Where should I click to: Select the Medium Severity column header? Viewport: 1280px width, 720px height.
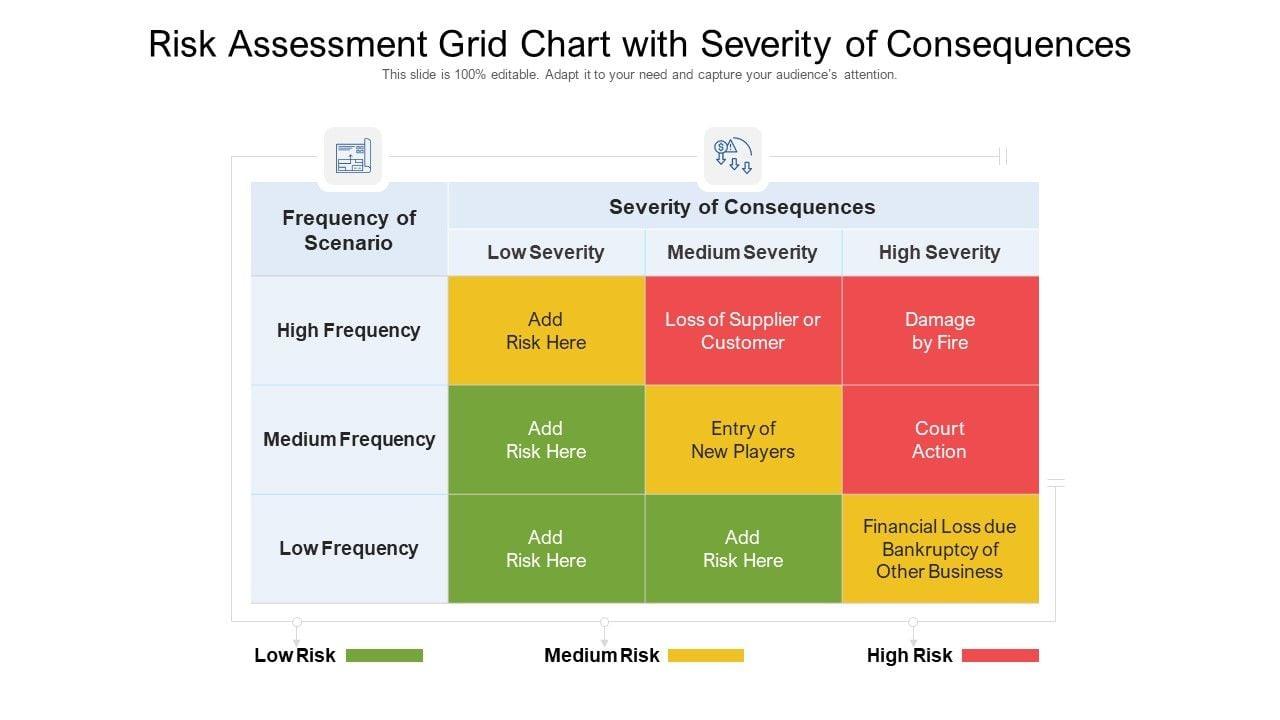[x=742, y=253]
